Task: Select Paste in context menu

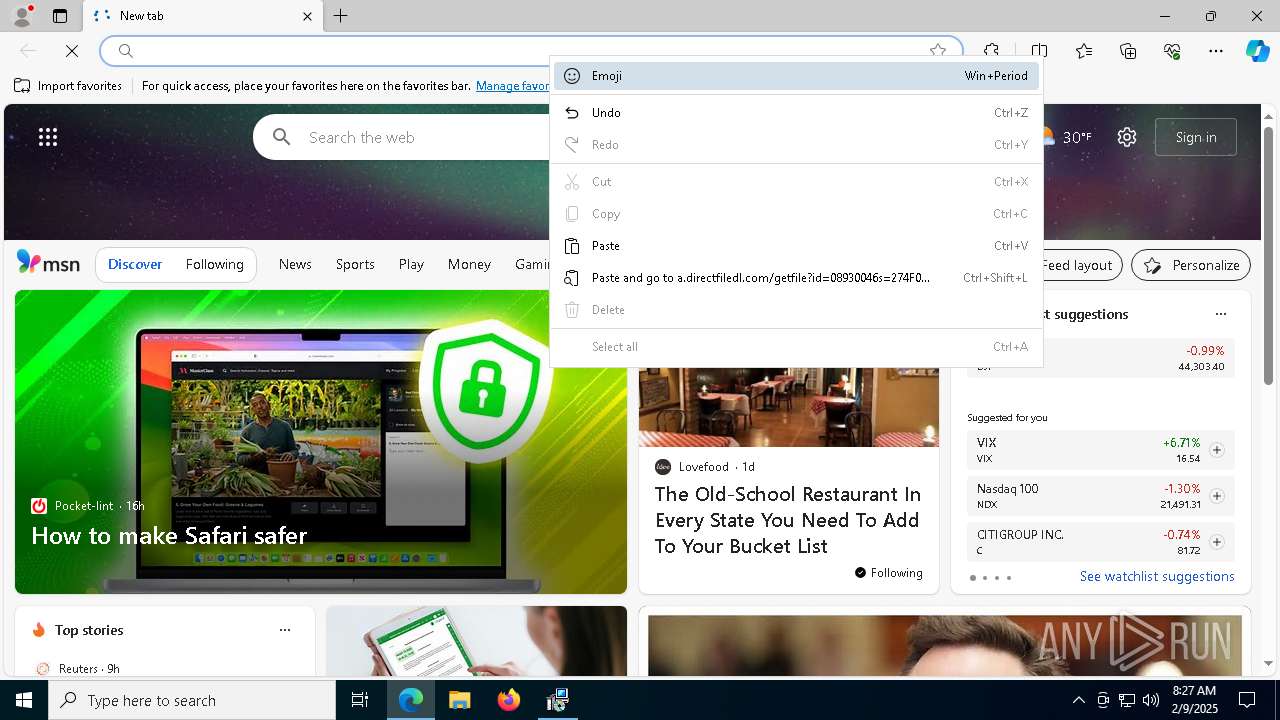Action: (796, 246)
